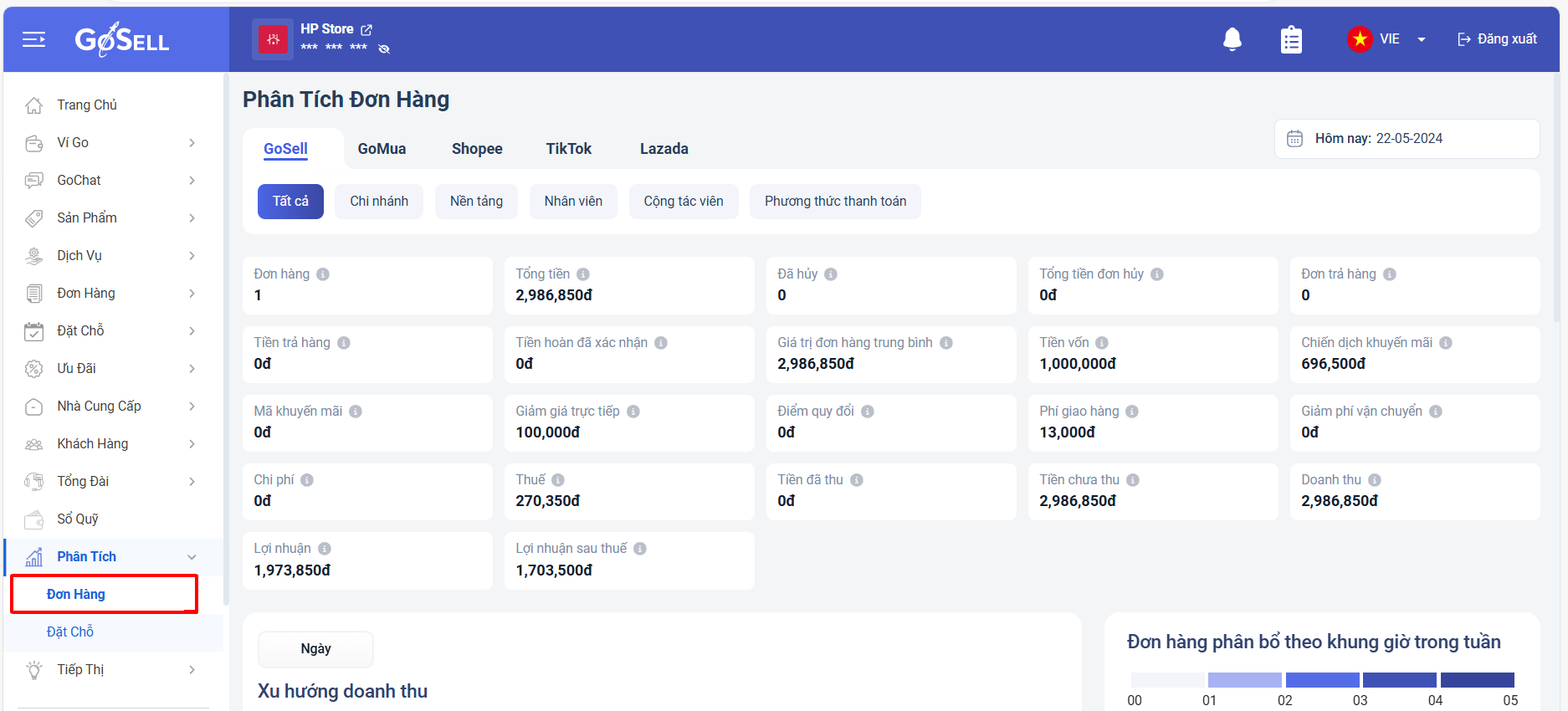Image resolution: width=1568 pixels, height=711 pixels.
Task: Switch to the GoSell tab
Action: 286,149
